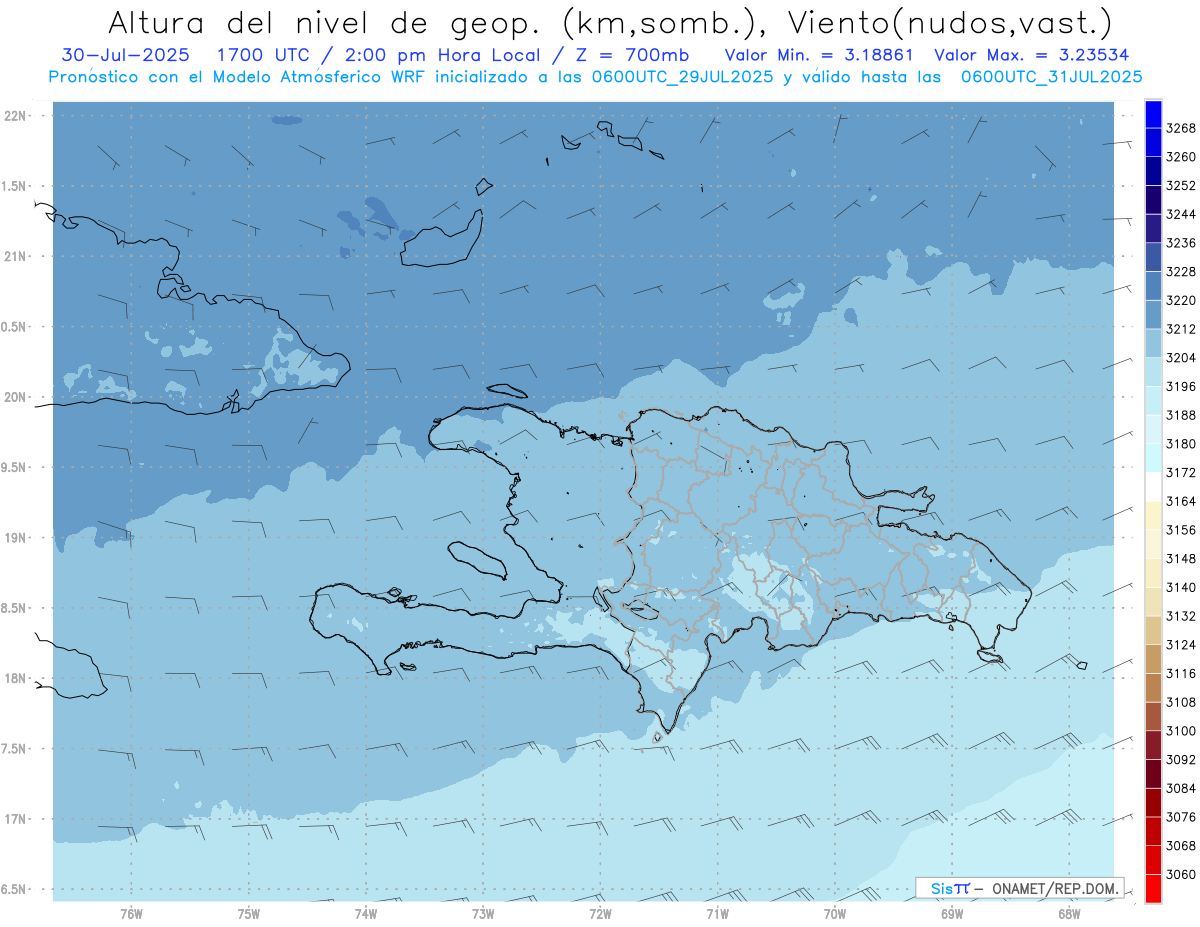Pick the light blue swatch between 3204 and 3196

[1153, 372]
